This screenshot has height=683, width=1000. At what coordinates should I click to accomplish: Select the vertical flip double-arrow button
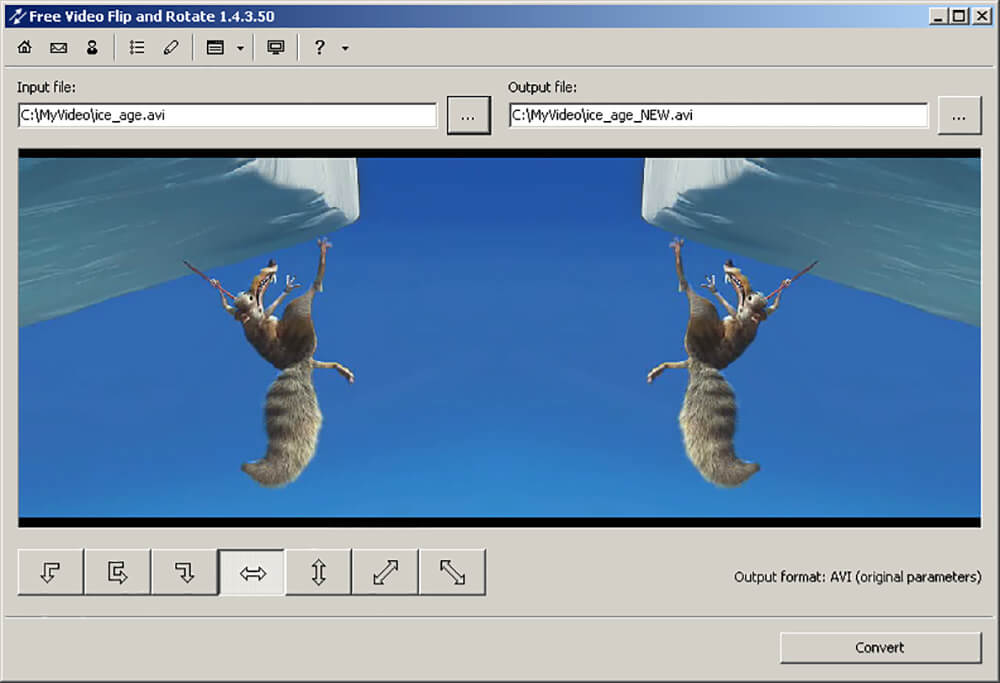click(x=319, y=572)
